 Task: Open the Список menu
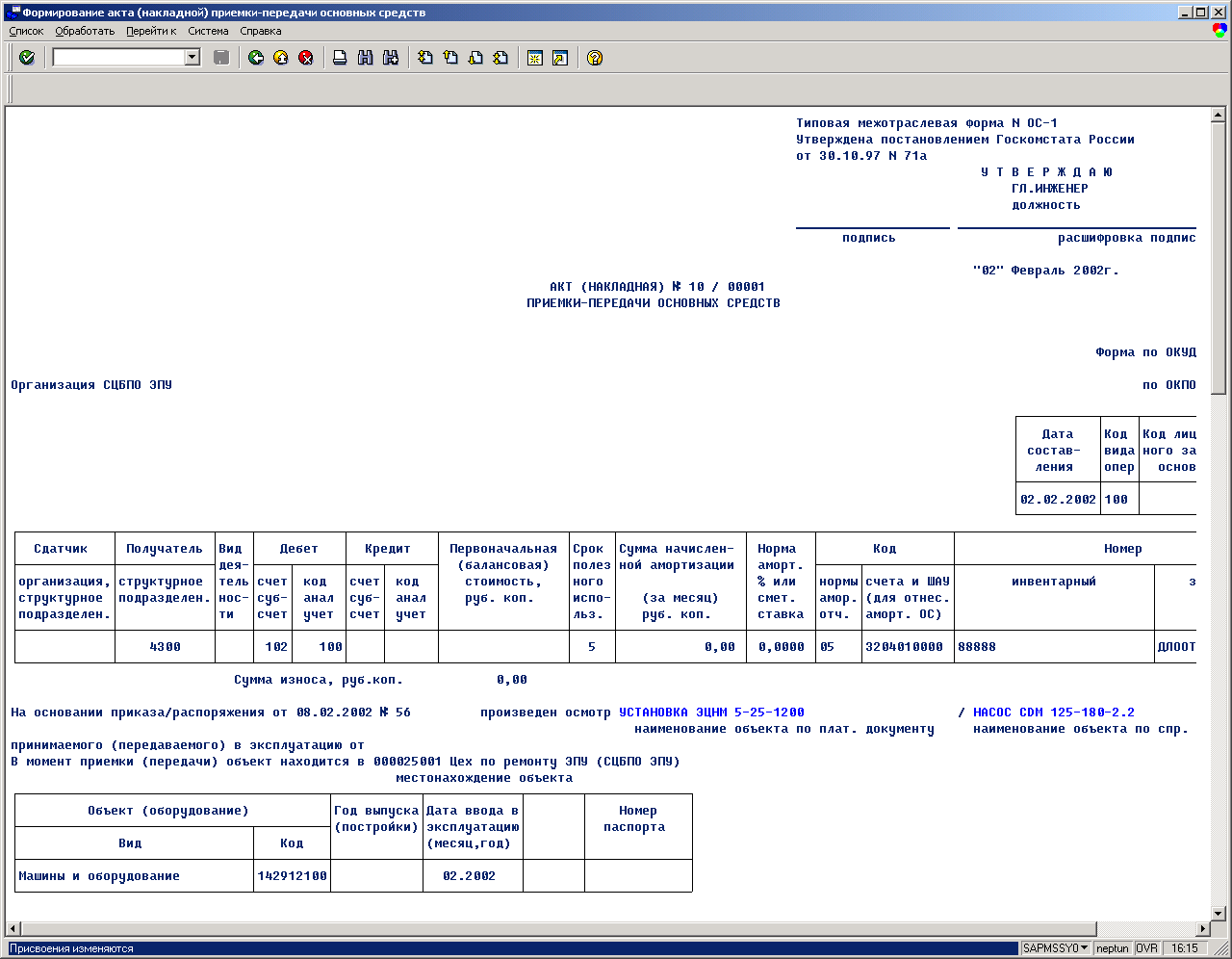pos(26,31)
